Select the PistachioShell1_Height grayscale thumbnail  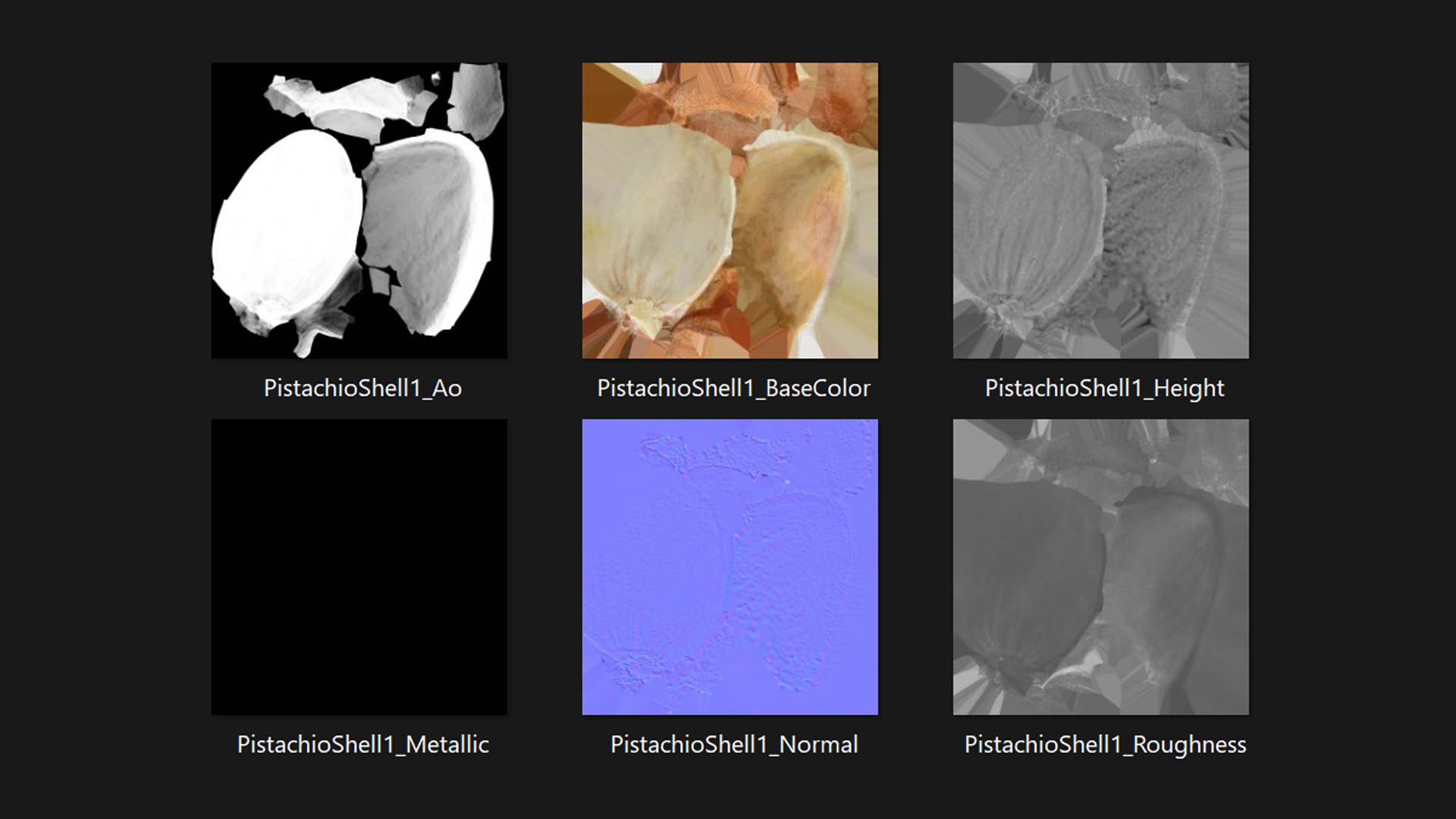coord(1100,210)
